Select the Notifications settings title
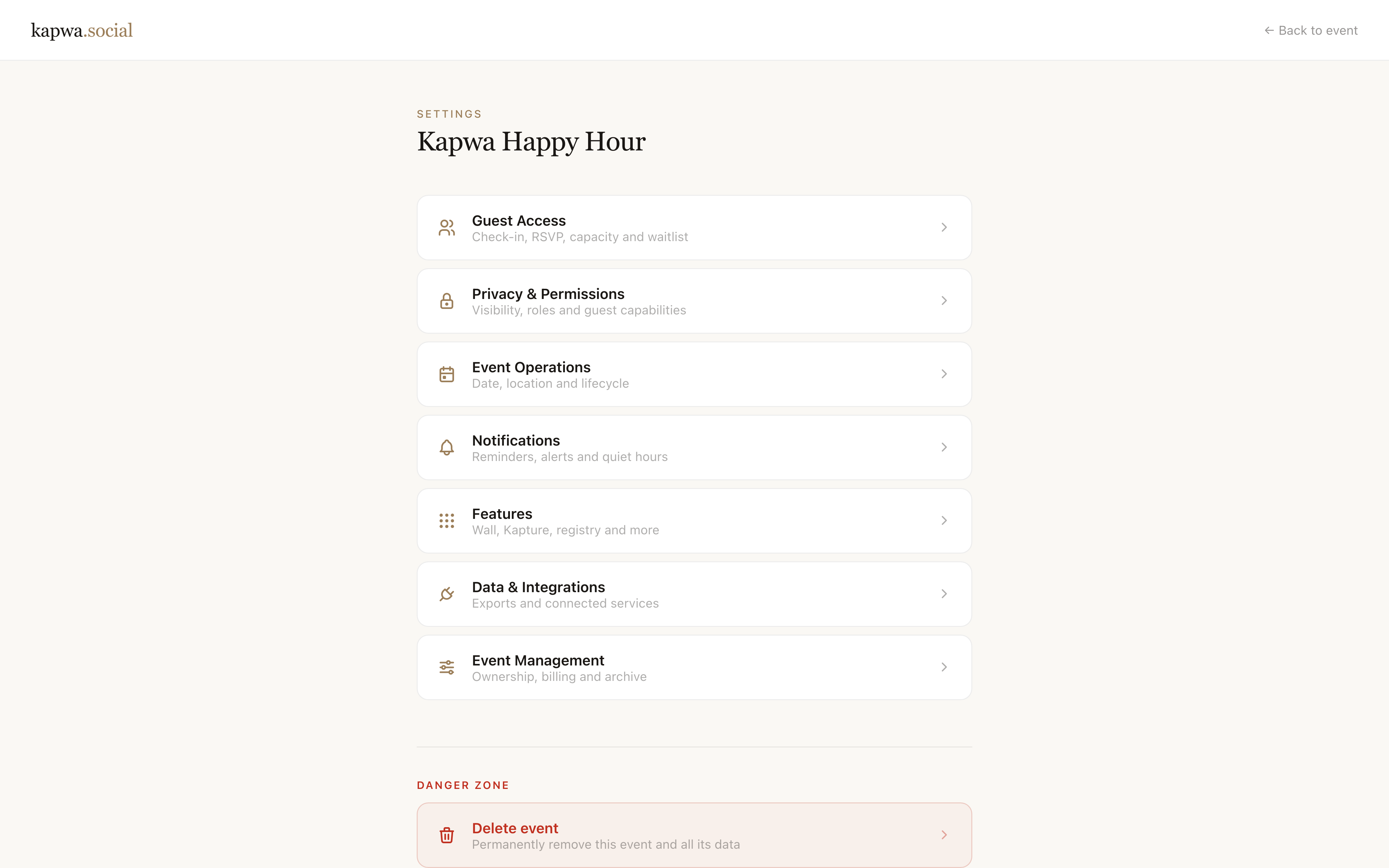The height and width of the screenshot is (868, 1389). (x=515, y=440)
